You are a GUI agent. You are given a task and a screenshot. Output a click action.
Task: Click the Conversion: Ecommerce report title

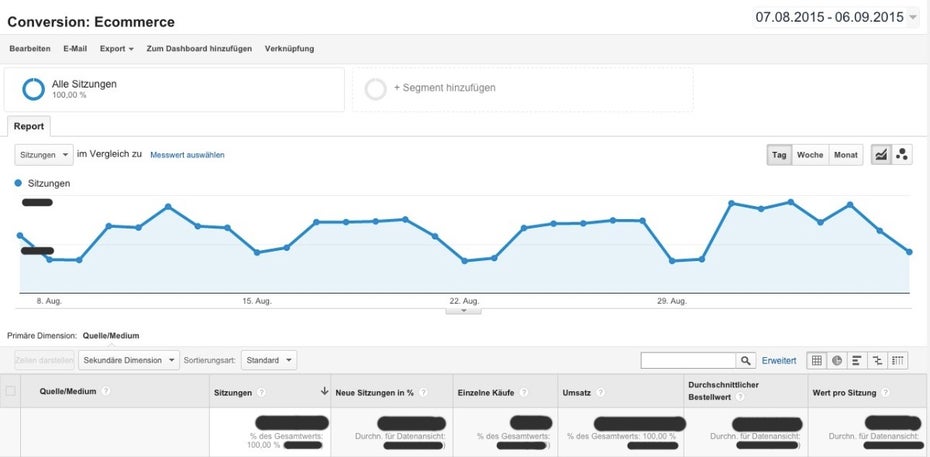coord(91,23)
